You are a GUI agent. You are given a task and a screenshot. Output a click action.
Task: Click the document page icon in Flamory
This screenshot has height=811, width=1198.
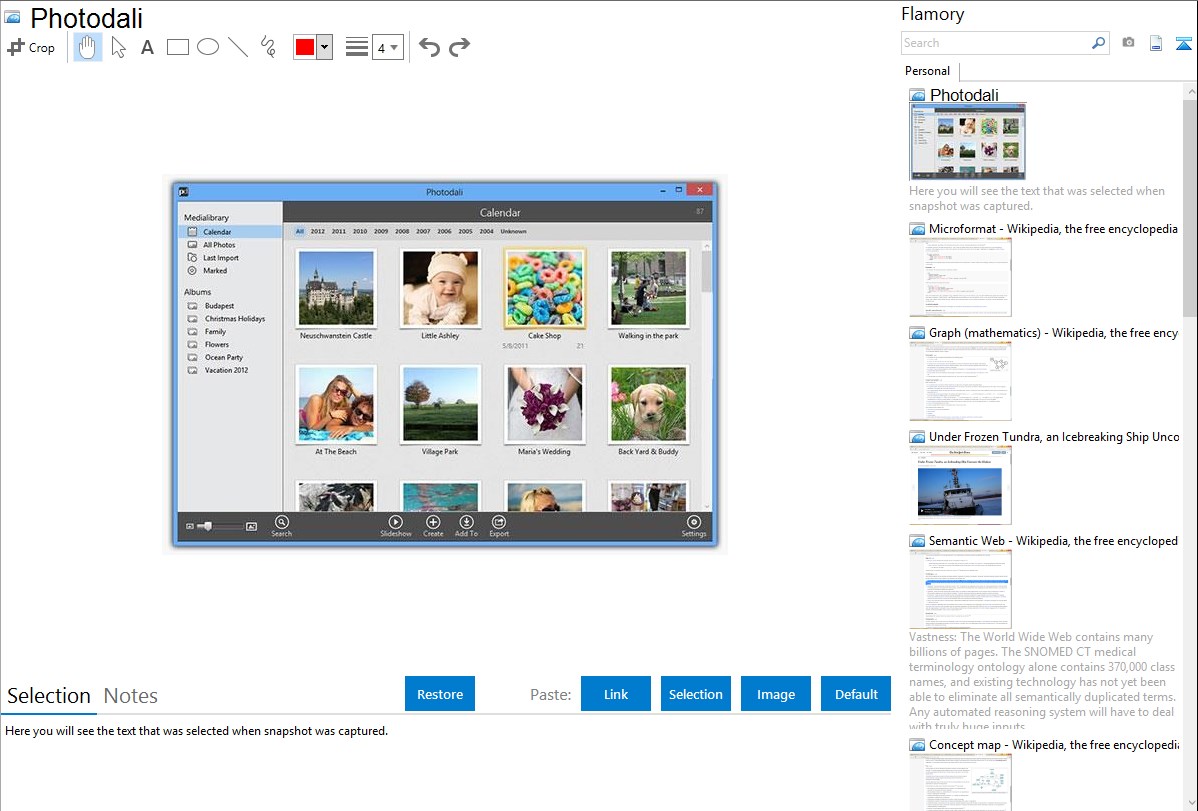click(1156, 43)
